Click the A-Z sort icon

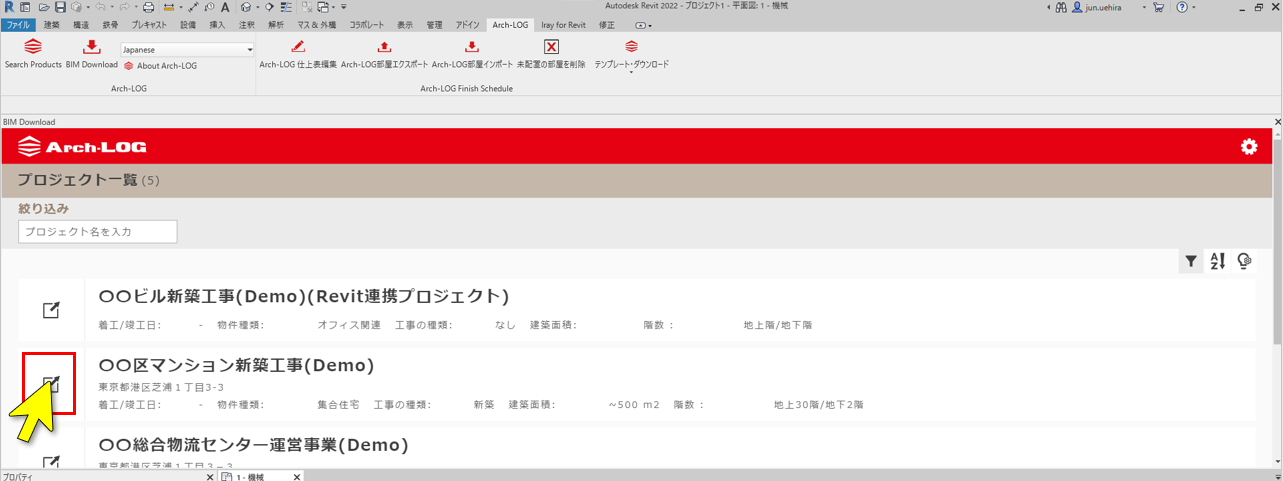coord(1217,262)
